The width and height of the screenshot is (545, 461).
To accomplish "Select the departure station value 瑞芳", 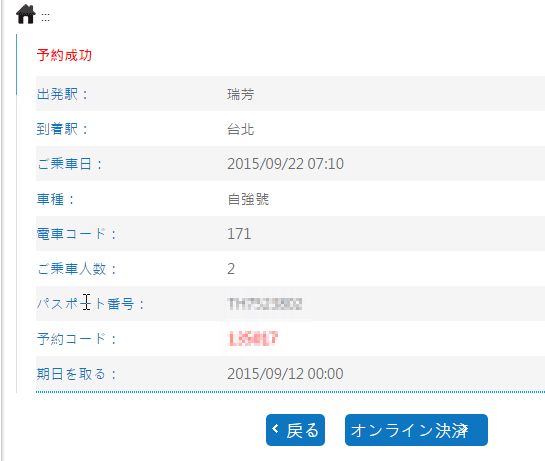I will click(241, 94).
